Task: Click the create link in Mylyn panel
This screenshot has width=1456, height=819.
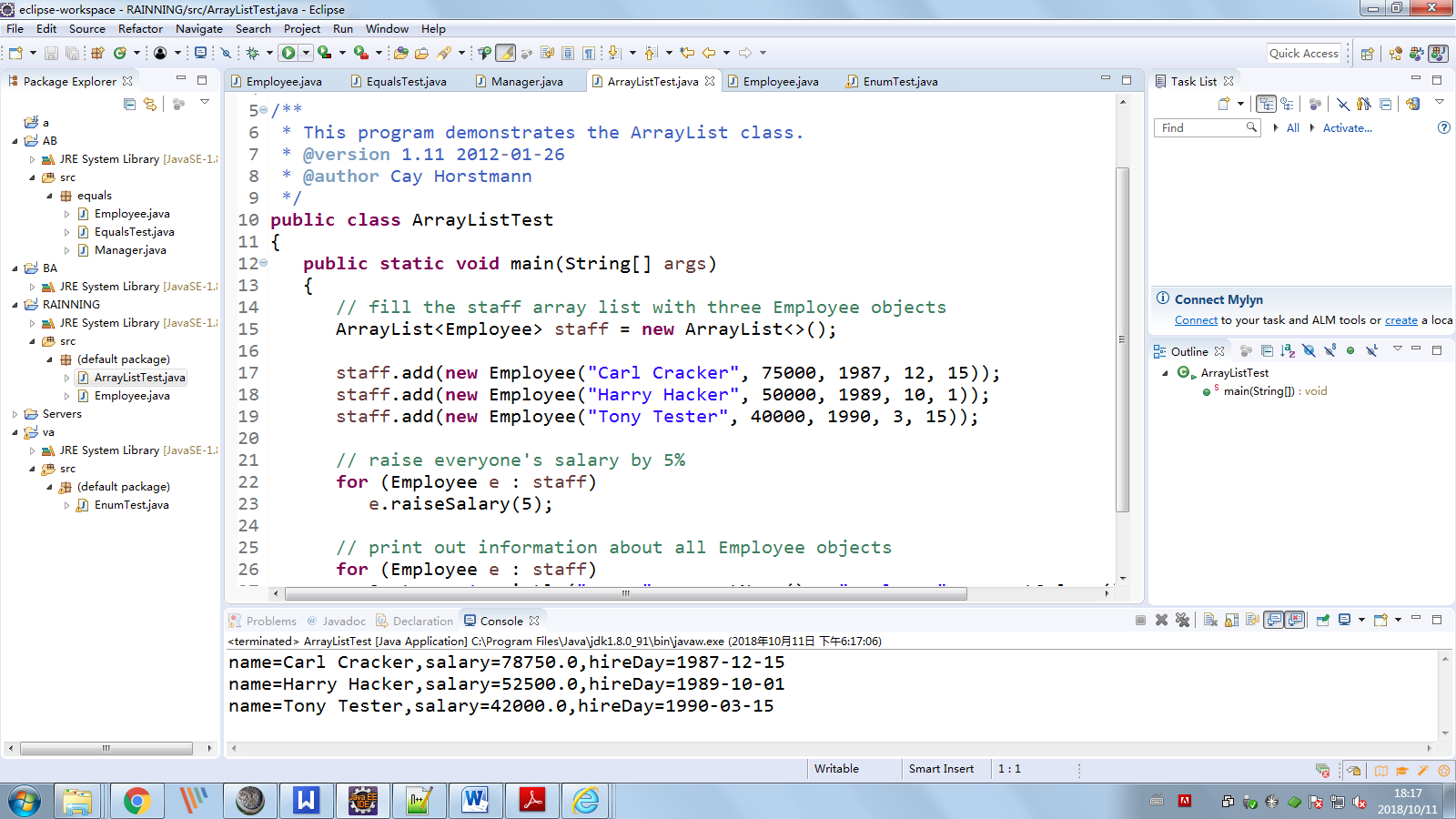Action: click(x=1401, y=320)
